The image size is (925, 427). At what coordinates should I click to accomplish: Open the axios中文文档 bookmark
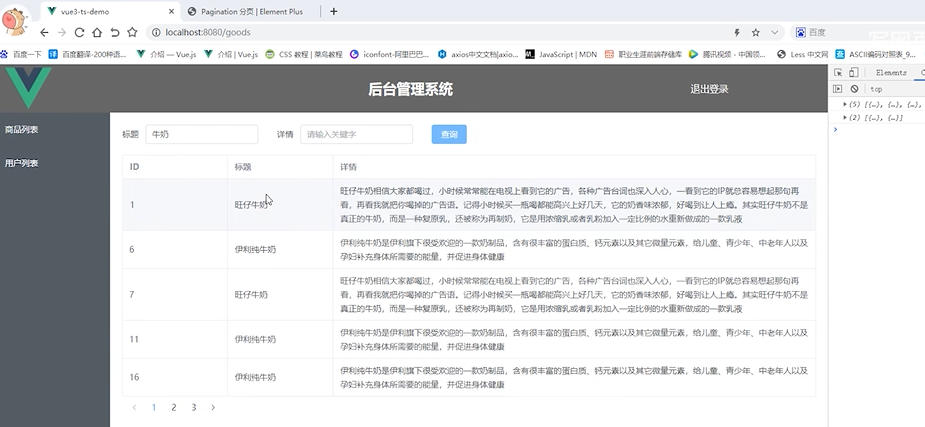tap(478, 54)
